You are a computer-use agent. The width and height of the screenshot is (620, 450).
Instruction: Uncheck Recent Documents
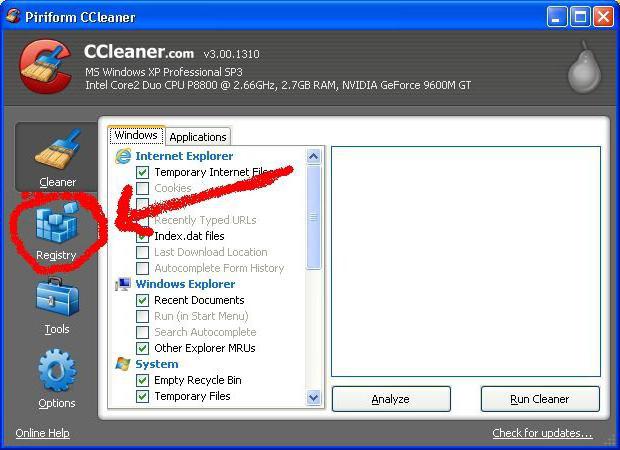coord(142,300)
